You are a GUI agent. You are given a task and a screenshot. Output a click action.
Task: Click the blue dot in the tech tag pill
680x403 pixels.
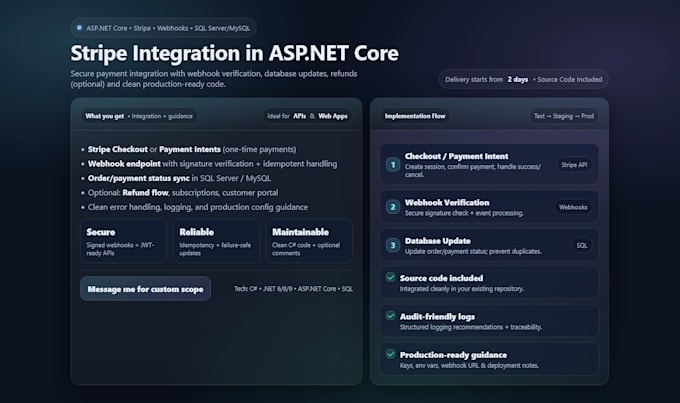coord(79,28)
